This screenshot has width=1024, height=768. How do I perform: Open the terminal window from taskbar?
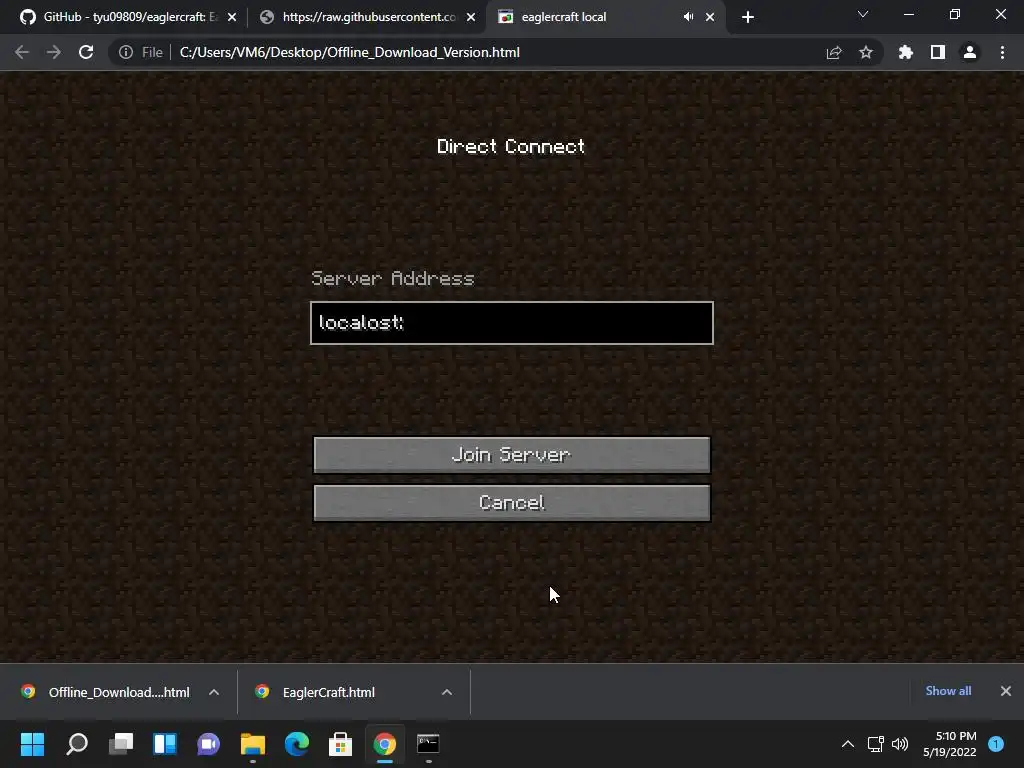(428, 744)
